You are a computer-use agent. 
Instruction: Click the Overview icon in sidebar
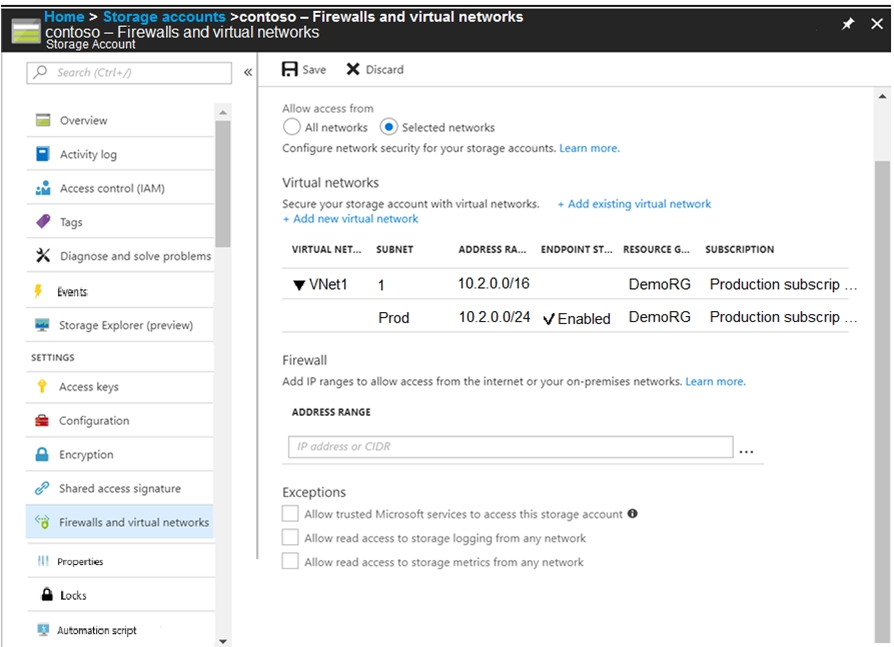pos(43,120)
